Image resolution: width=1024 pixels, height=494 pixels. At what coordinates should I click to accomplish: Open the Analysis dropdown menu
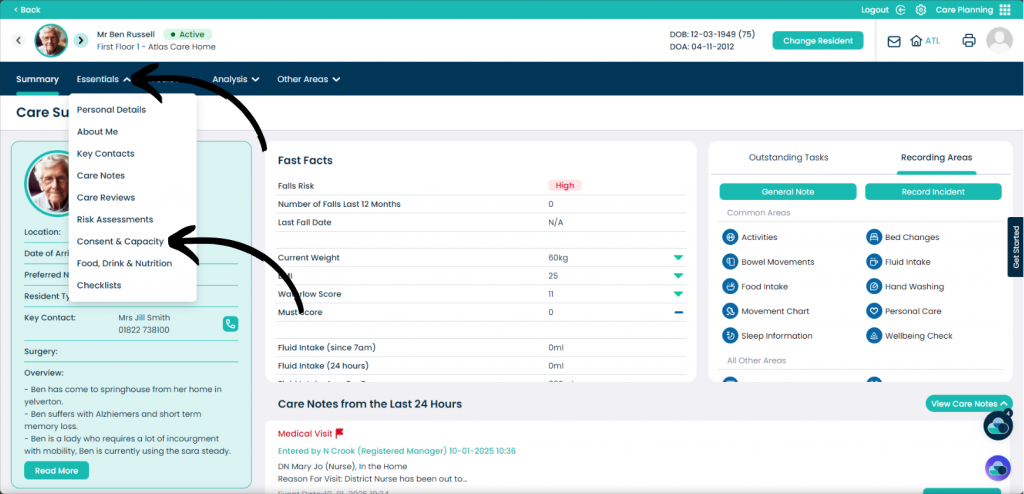pyautogui.click(x=236, y=79)
